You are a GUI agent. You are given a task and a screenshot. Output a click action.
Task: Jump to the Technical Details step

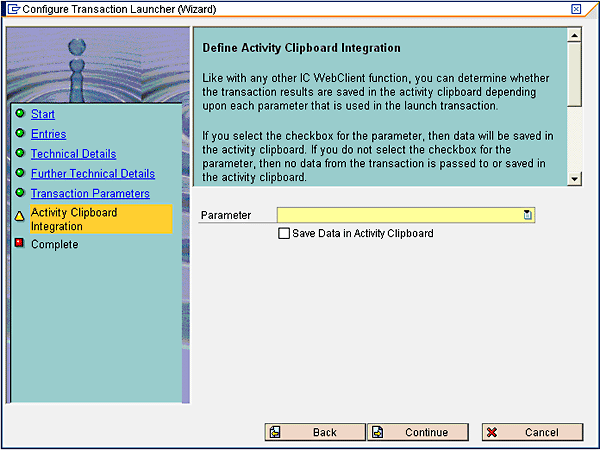pyautogui.click(x=73, y=154)
